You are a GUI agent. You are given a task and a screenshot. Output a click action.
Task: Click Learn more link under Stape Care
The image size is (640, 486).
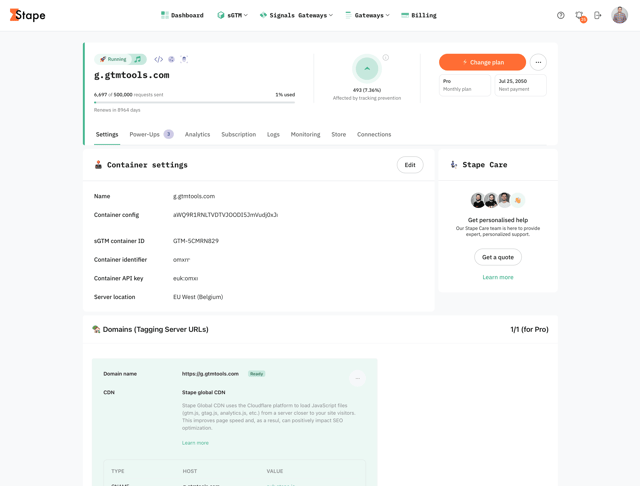[498, 277]
